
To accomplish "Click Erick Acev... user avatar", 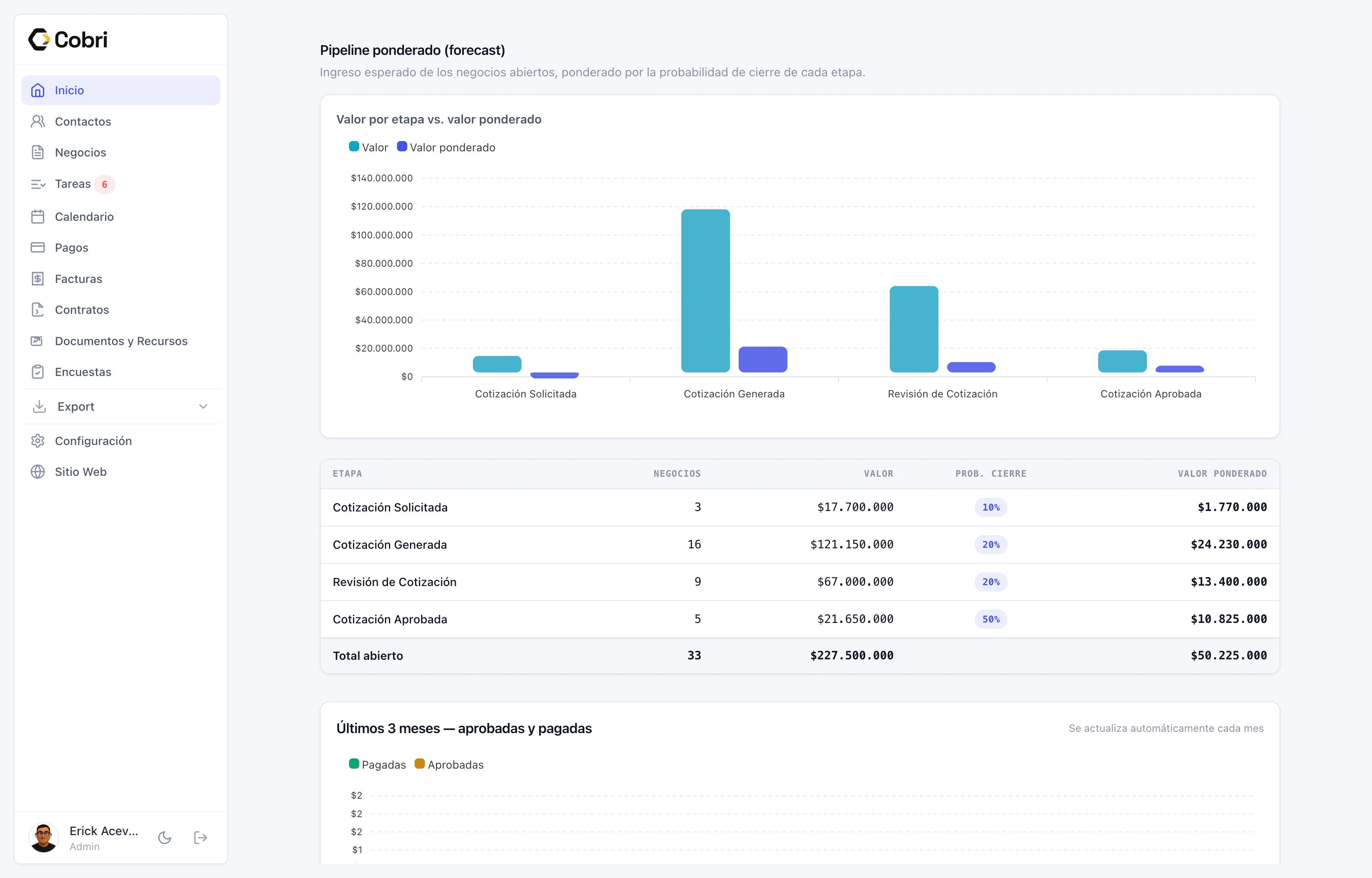I will tap(43, 838).
